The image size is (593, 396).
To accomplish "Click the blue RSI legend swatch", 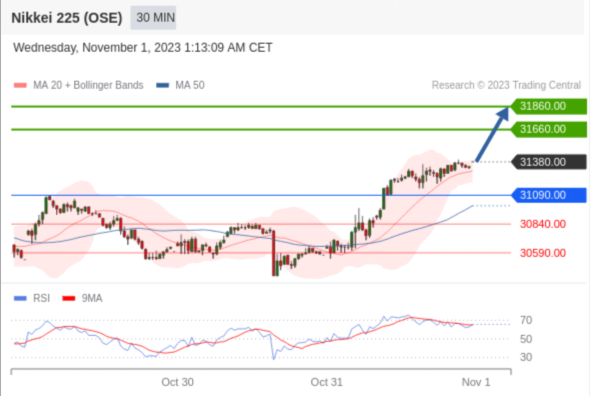I will 20,298.
